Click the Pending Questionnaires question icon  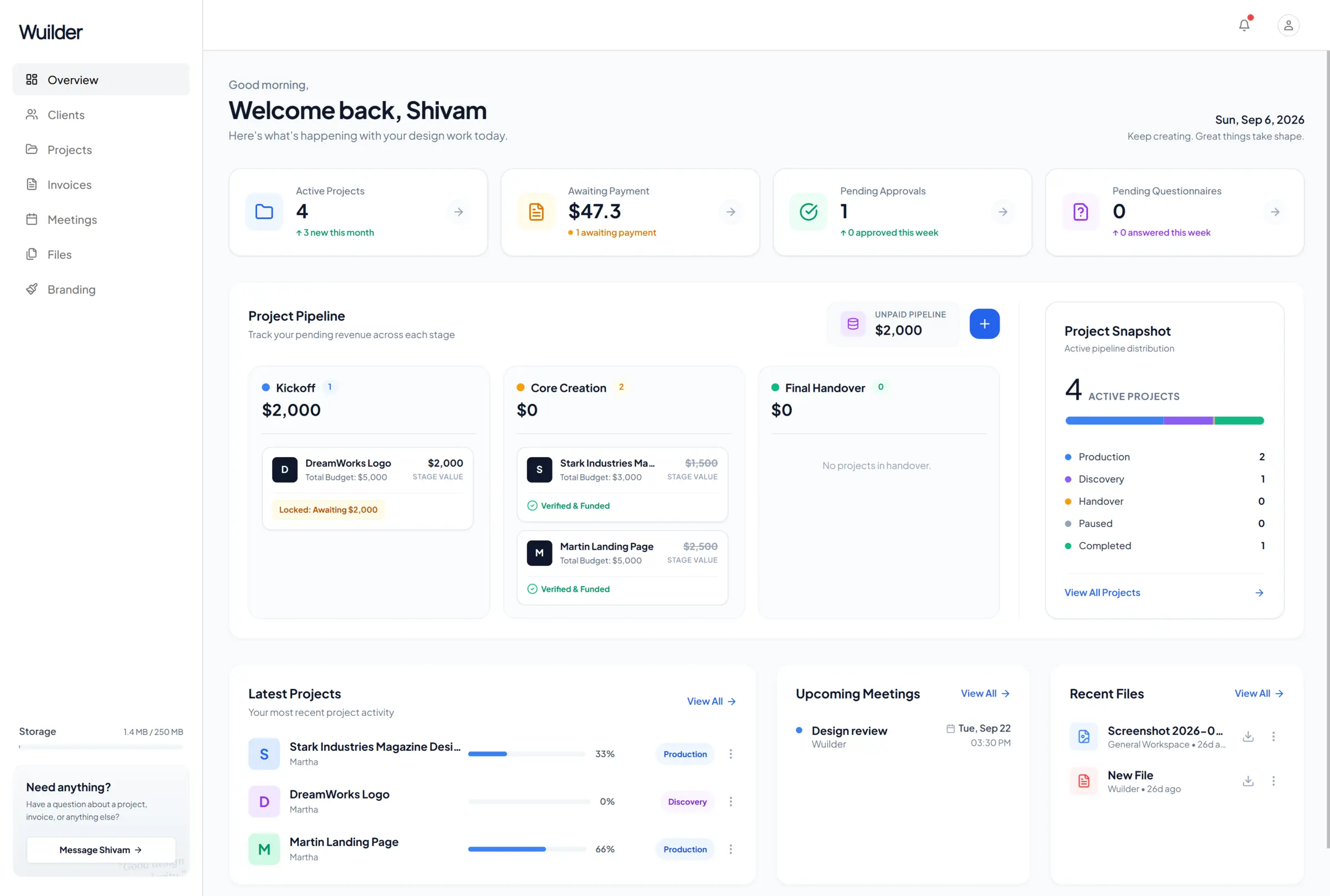coord(1080,212)
